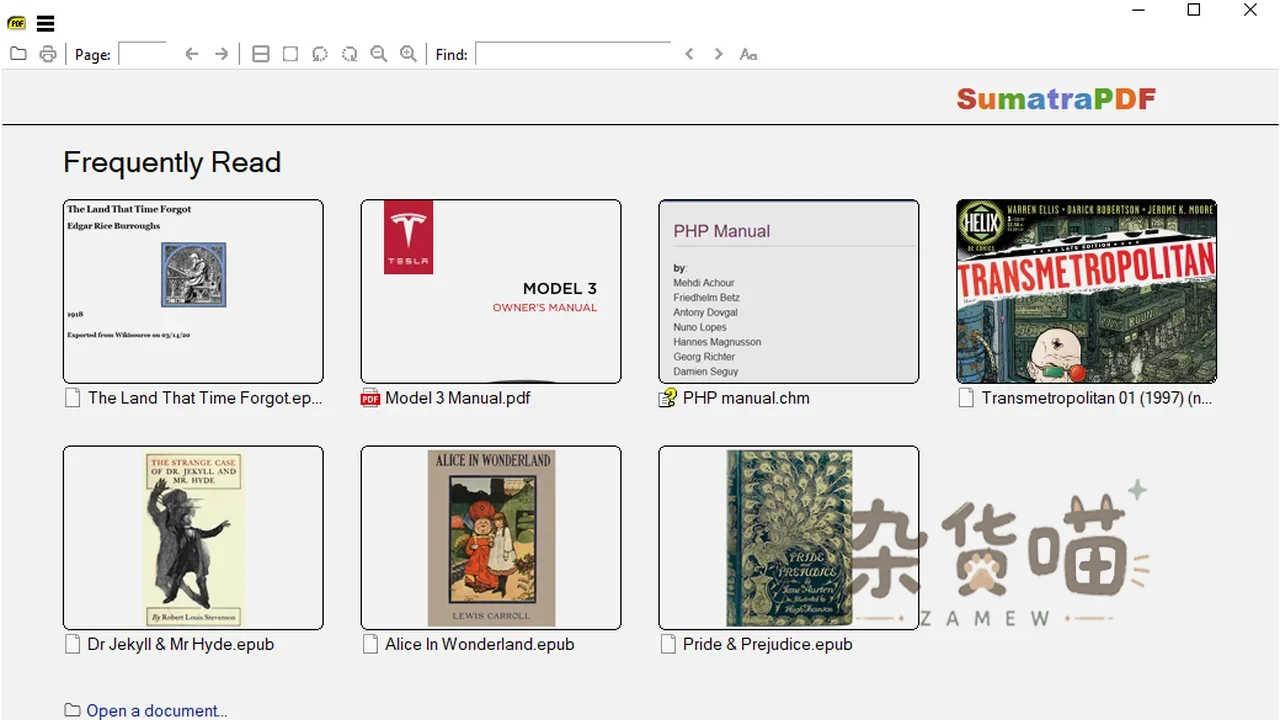Click file icon beside Alice In Wonderland.epub
Image resolution: width=1280 pixels, height=720 pixels.
click(370, 645)
